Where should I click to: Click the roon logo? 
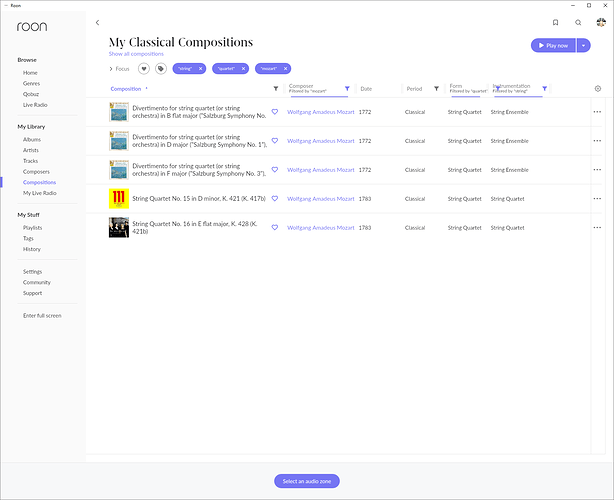pos(32,27)
